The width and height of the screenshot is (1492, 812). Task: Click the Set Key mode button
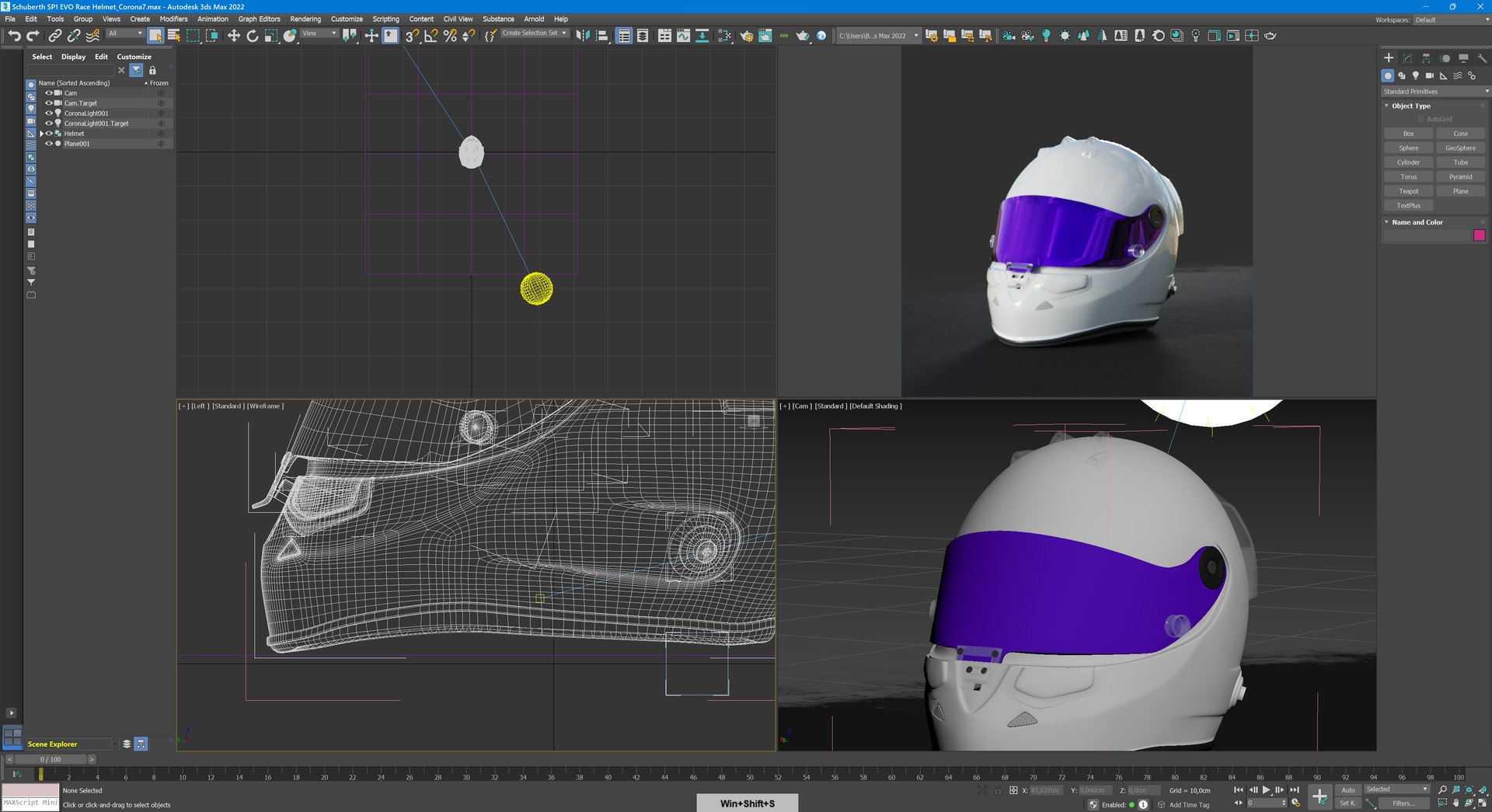[x=1347, y=803]
